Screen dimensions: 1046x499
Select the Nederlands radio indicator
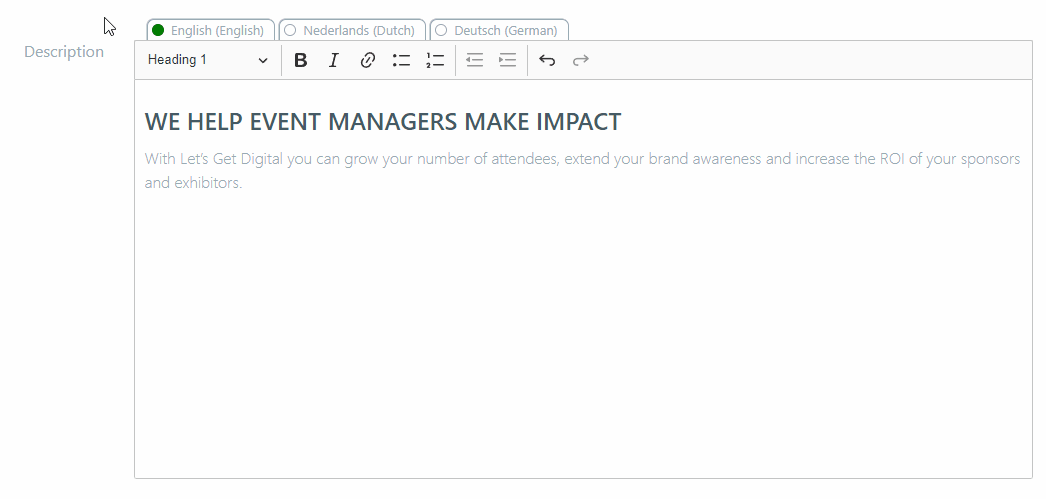tap(290, 31)
